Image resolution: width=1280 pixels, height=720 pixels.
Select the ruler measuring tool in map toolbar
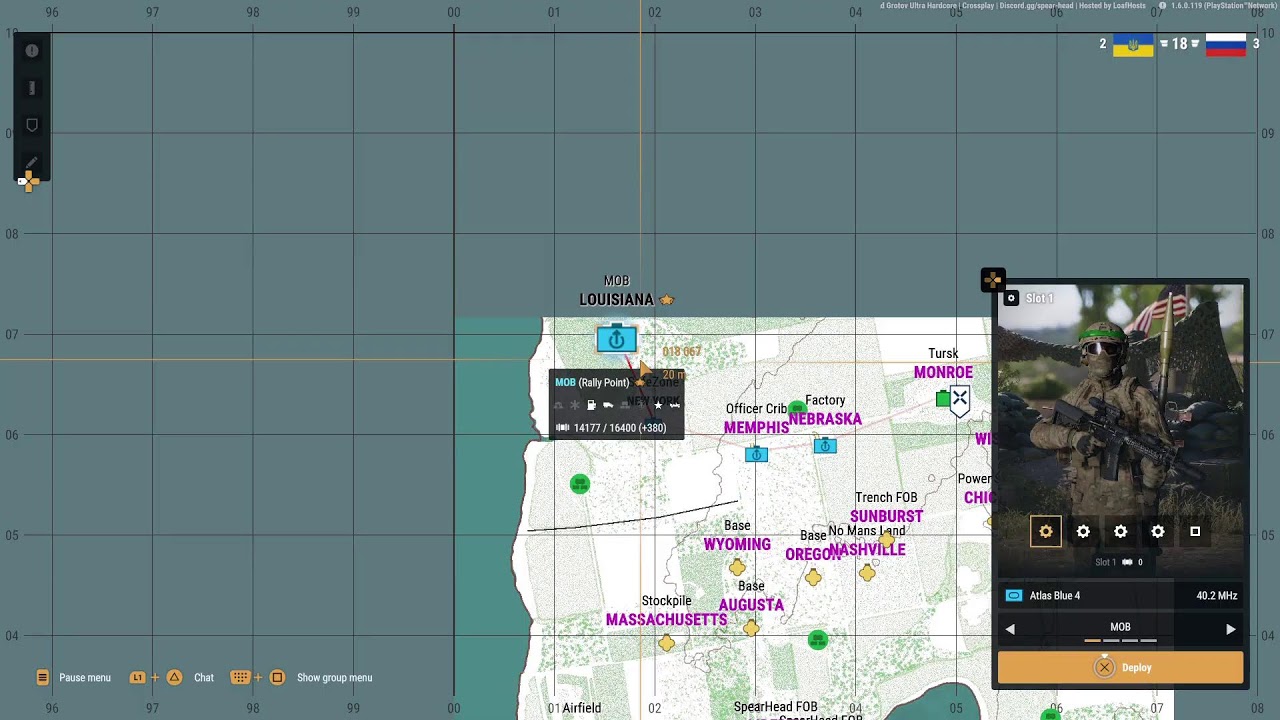[32, 88]
